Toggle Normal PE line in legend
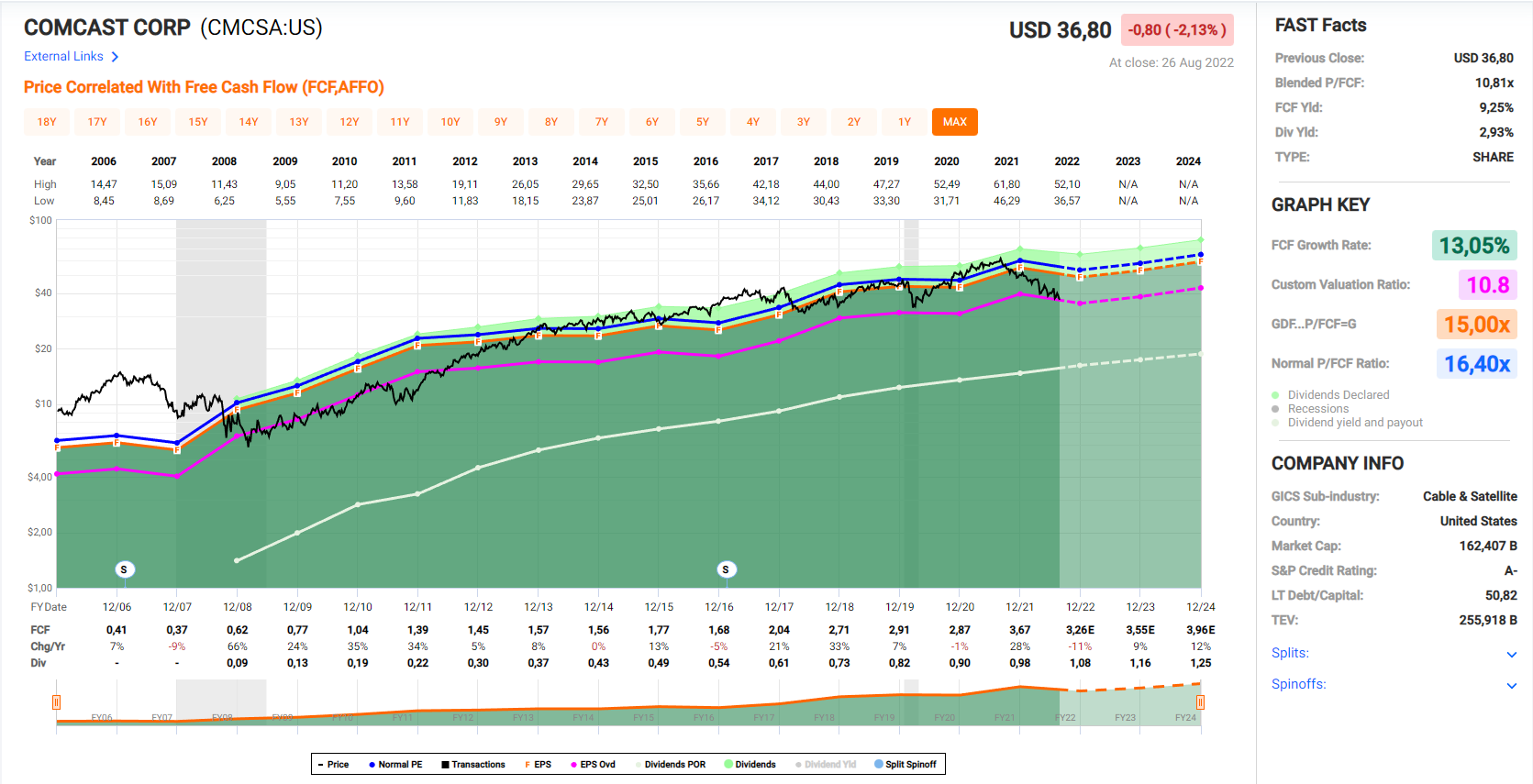This screenshot has height=784, width=1533. (395, 764)
